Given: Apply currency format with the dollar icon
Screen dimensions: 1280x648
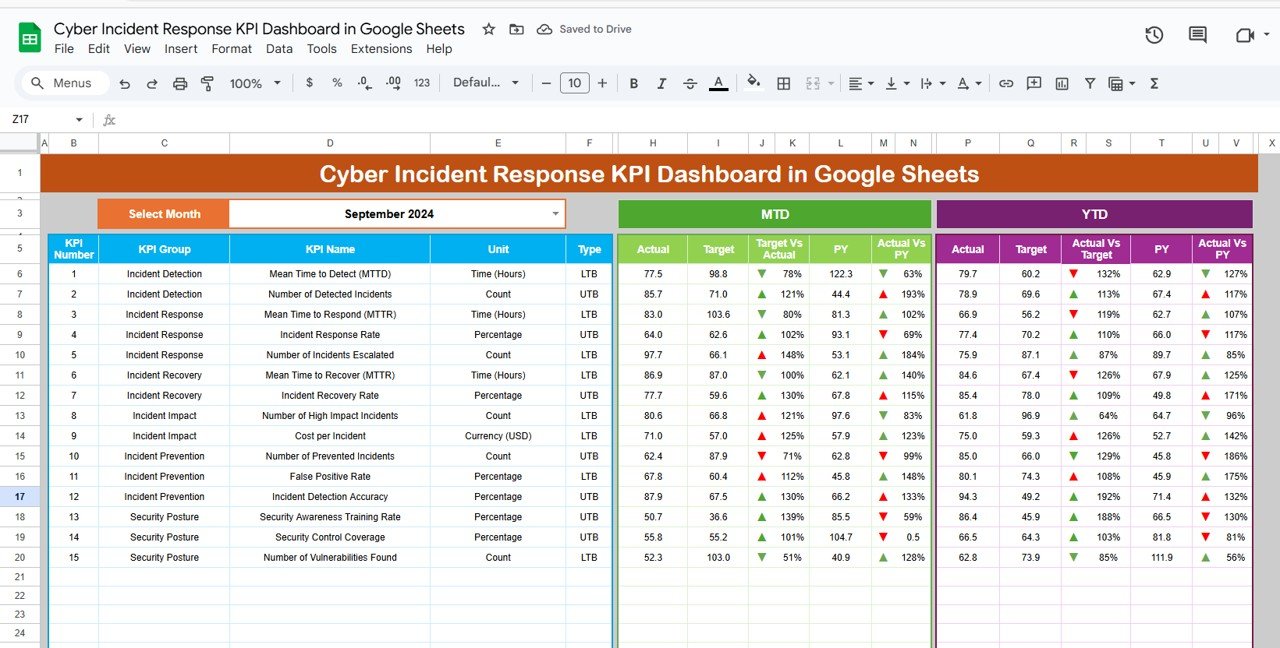Looking at the screenshot, I should coord(309,83).
